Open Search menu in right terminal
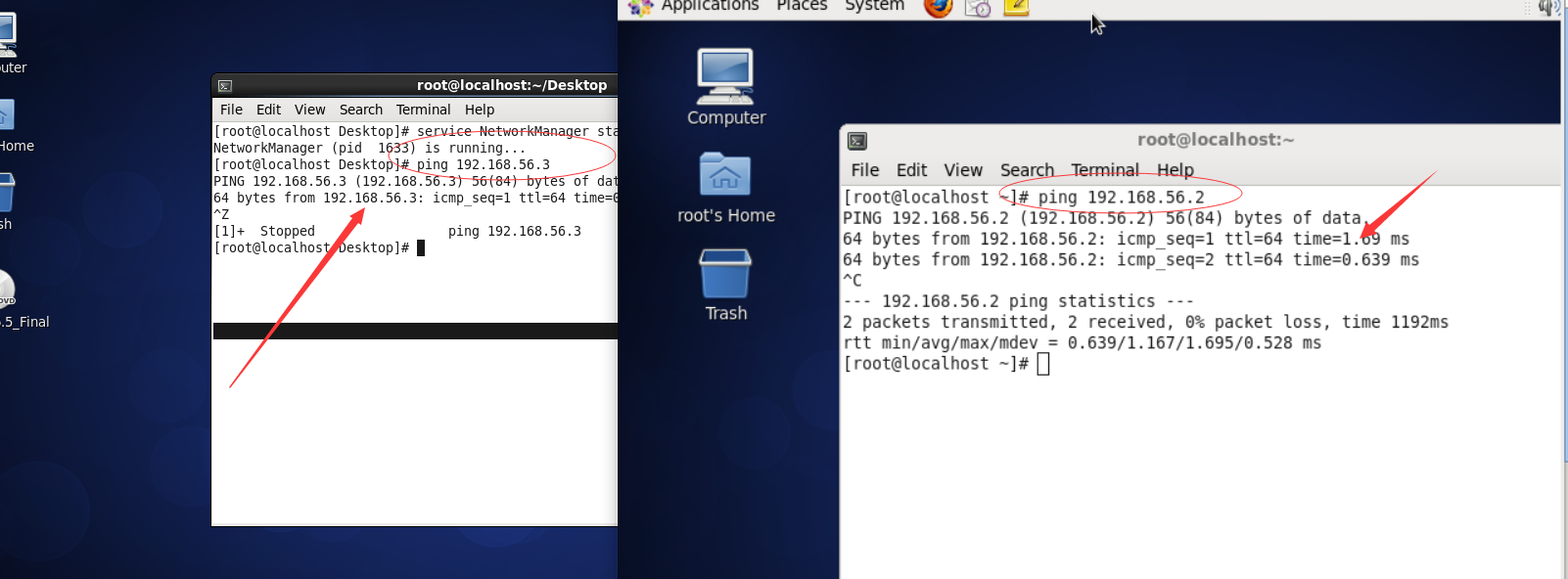 pos(1027,170)
